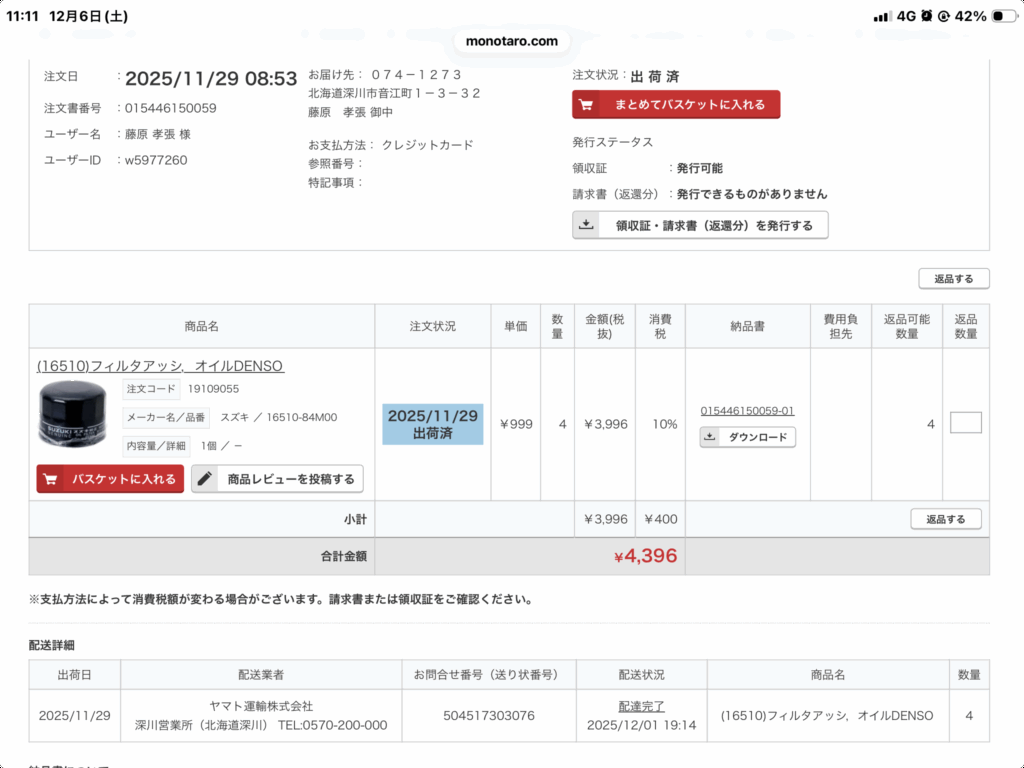Open the oil filter product thumbnail
Viewport: 1024px width, 768px height.
(76, 414)
